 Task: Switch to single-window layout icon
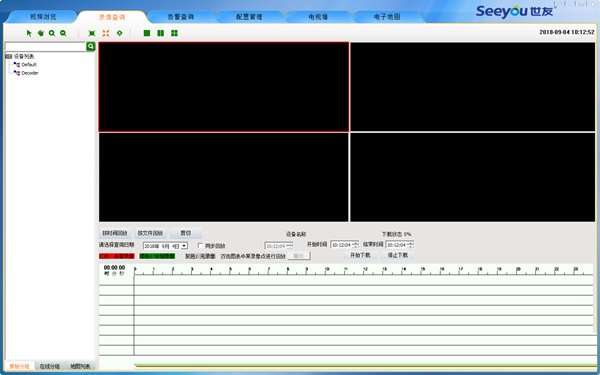[x=147, y=34]
